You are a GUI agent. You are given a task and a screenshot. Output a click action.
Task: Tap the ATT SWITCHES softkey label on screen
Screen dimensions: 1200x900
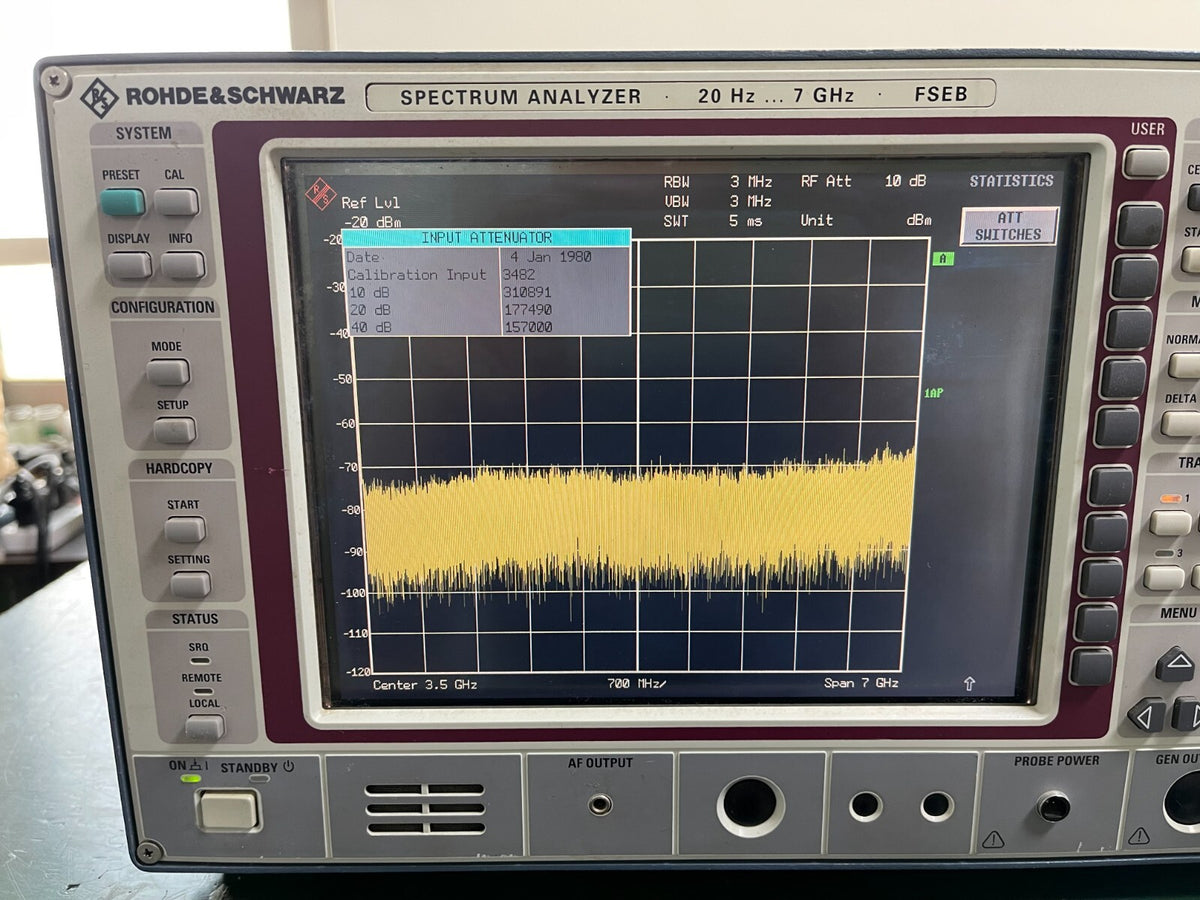coord(1009,226)
